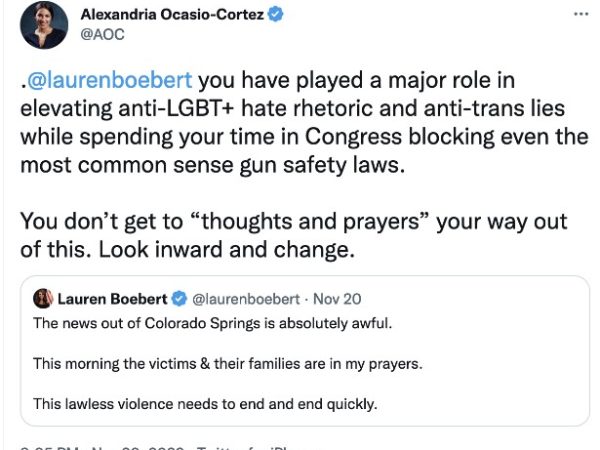Click the 'This lawless violence needs to end' line
Screen dimensions: 600x450
tap(205, 404)
